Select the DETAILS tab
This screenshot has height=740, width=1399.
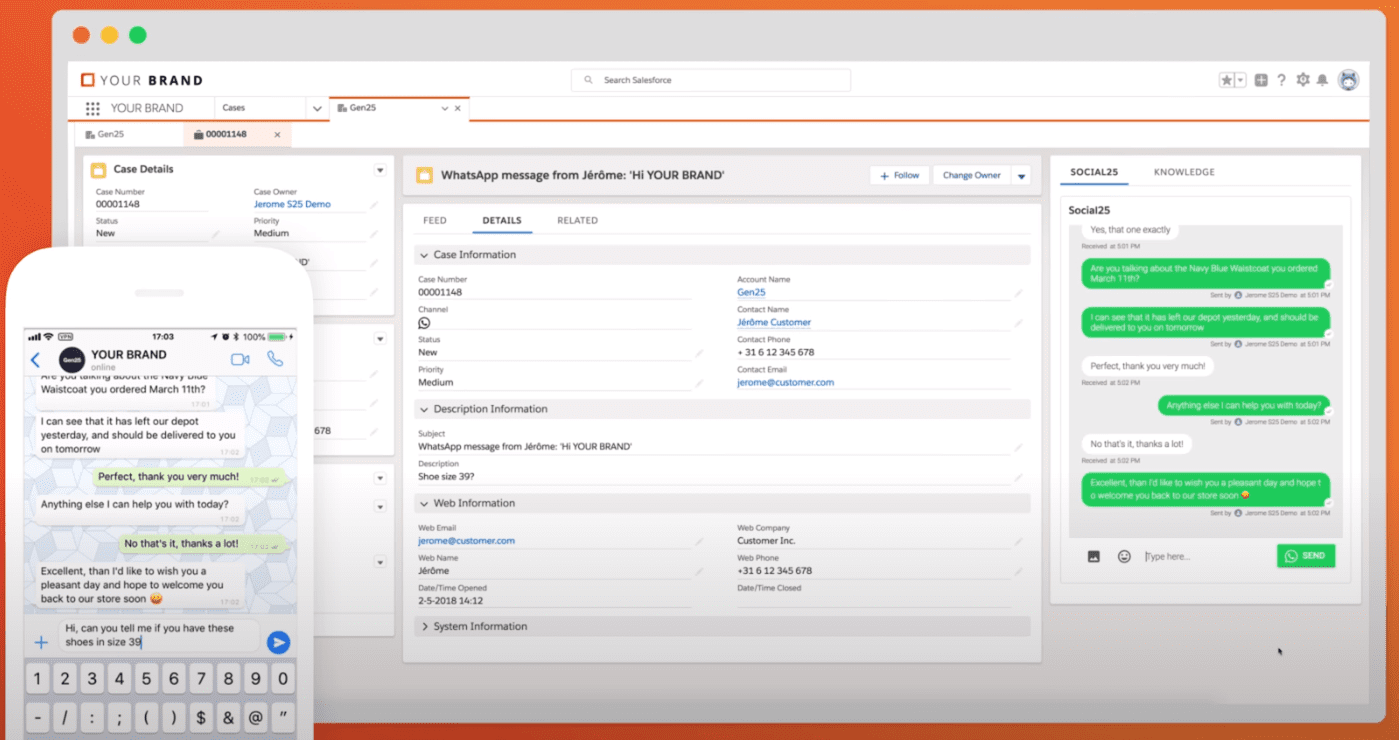coord(502,220)
